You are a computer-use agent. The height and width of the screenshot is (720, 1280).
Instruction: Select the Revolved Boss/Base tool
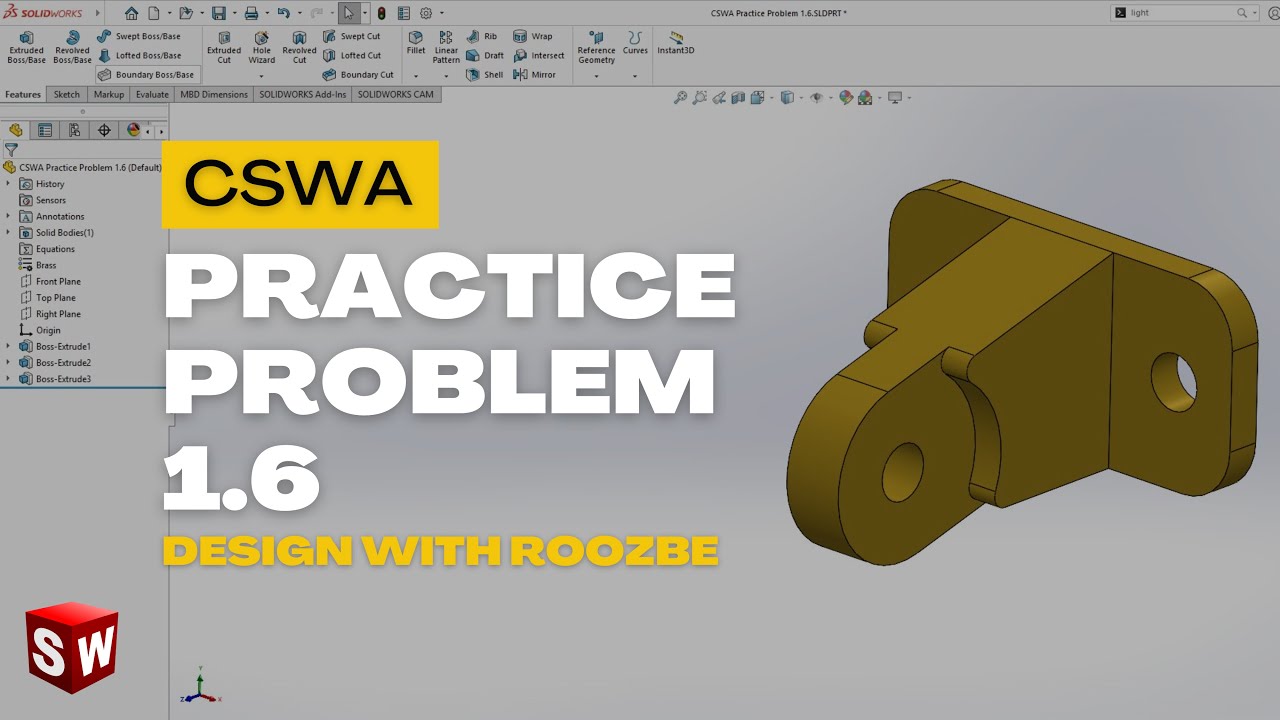pyautogui.click(x=72, y=47)
